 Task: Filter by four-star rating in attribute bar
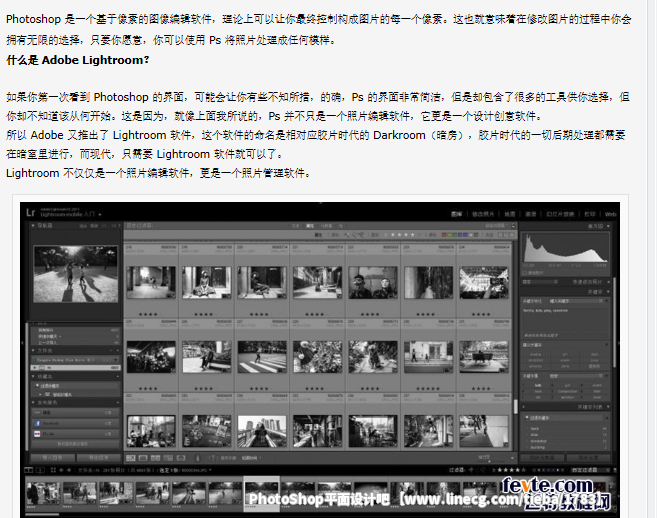pos(413,235)
